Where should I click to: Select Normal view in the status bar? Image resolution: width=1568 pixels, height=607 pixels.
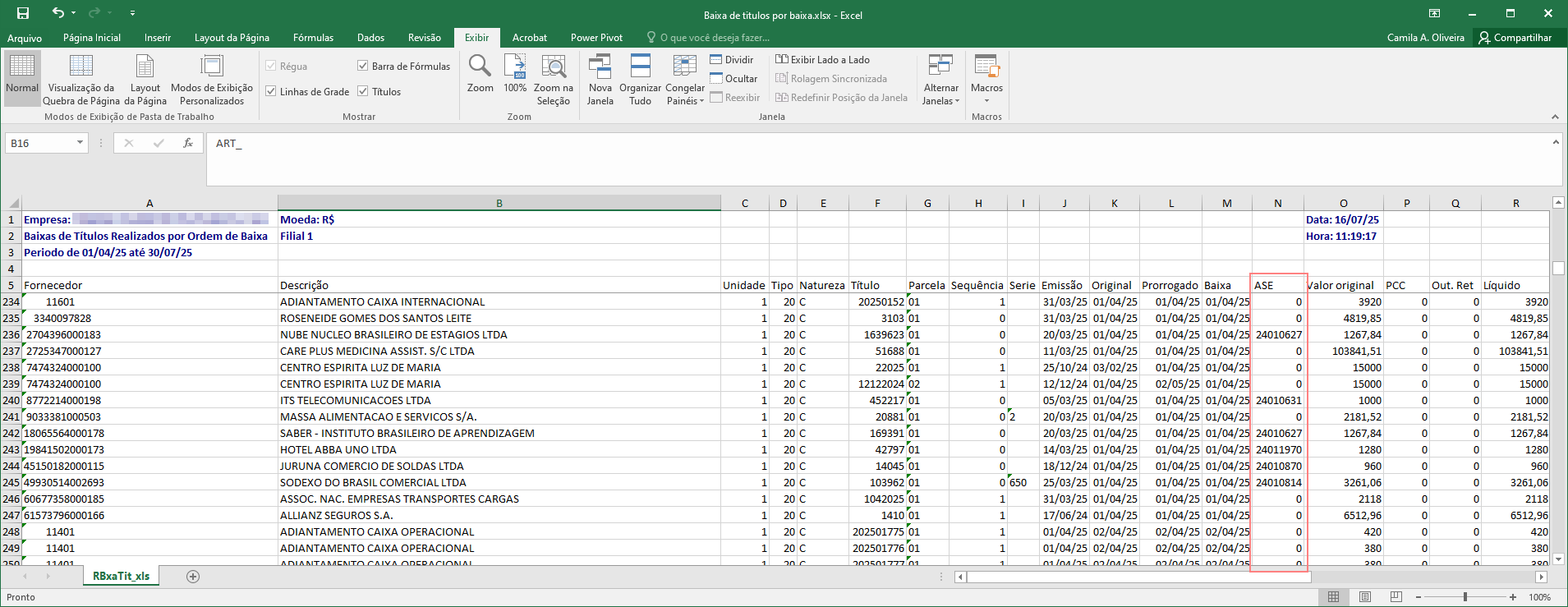coord(1333,597)
